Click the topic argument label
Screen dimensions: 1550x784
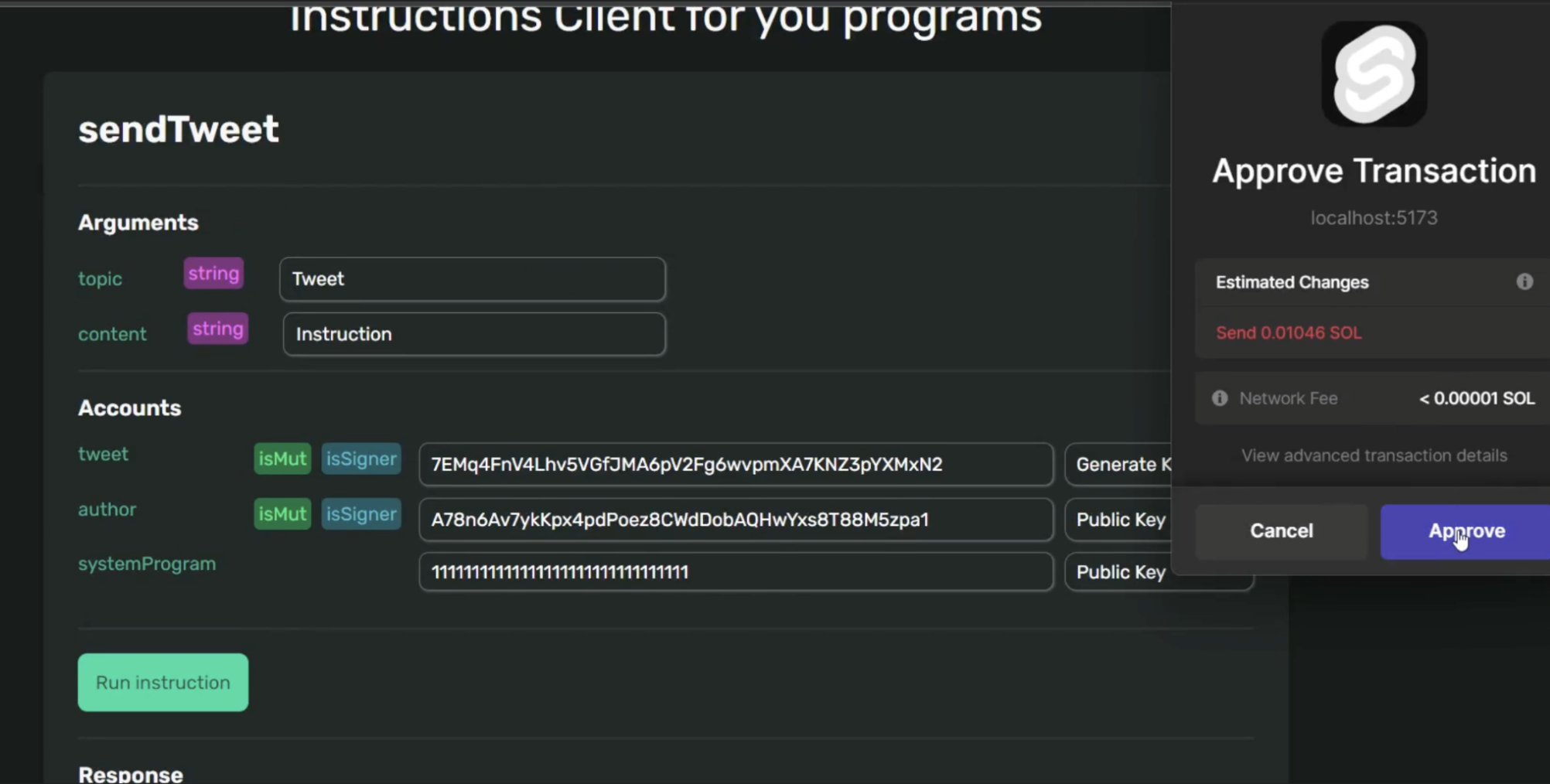(100, 278)
